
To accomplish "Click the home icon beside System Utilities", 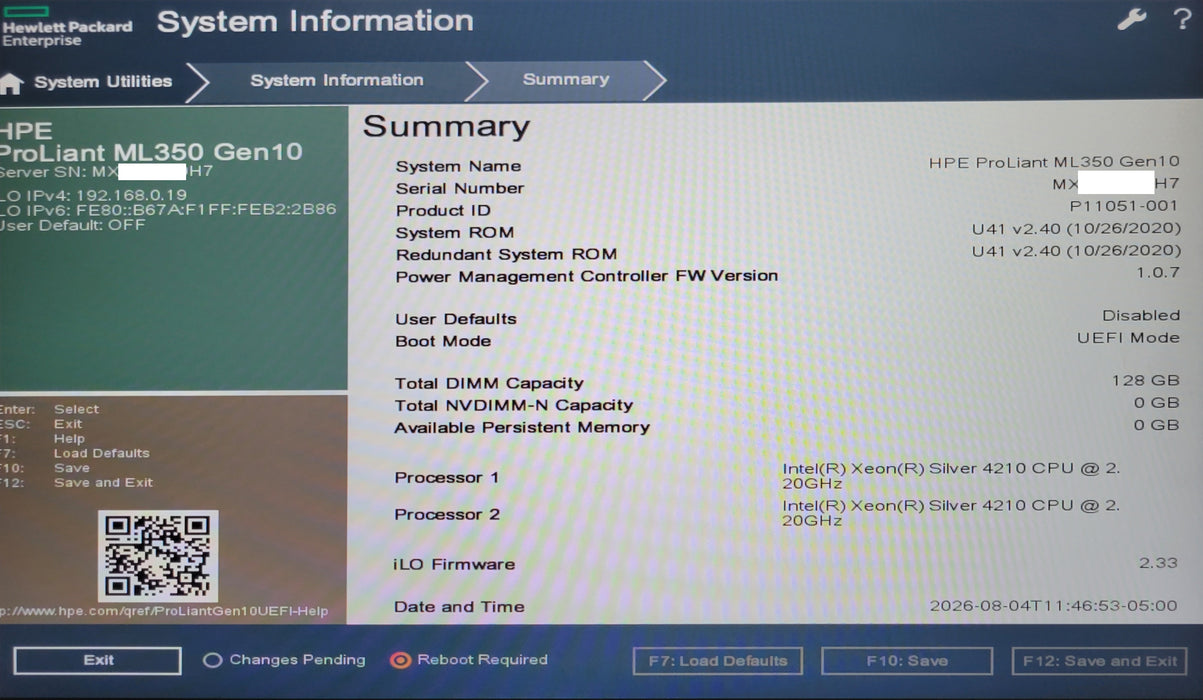I will click(x=11, y=84).
